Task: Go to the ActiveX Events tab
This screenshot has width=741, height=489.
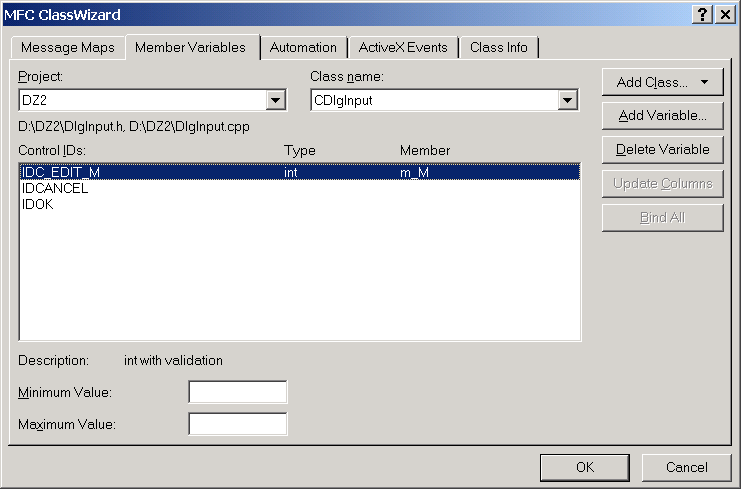Action: click(x=403, y=48)
